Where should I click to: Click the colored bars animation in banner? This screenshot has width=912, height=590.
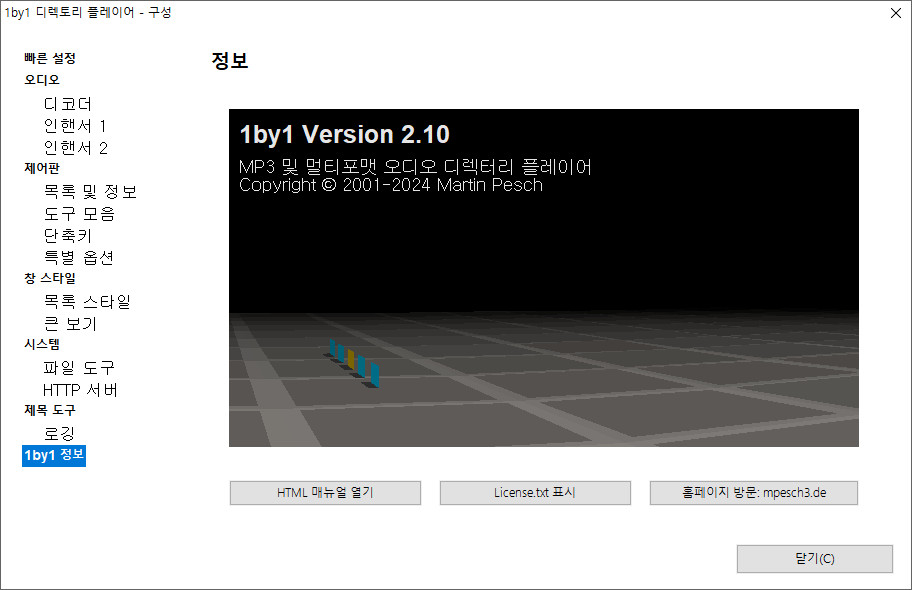[x=354, y=364]
